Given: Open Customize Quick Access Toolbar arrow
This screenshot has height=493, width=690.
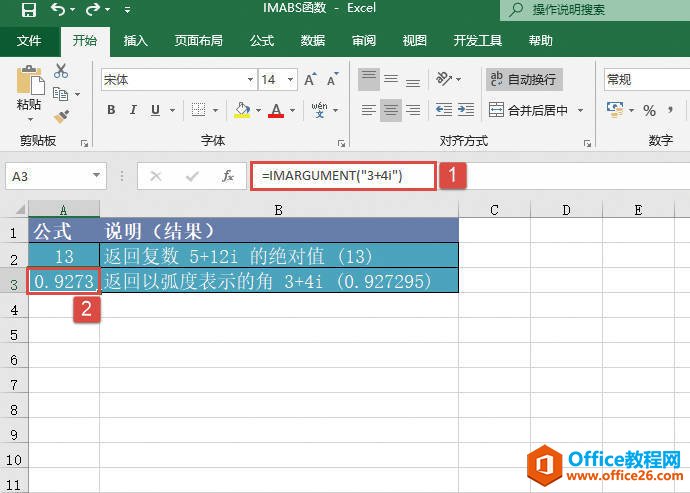Looking at the screenshot, I should (127, 10).
